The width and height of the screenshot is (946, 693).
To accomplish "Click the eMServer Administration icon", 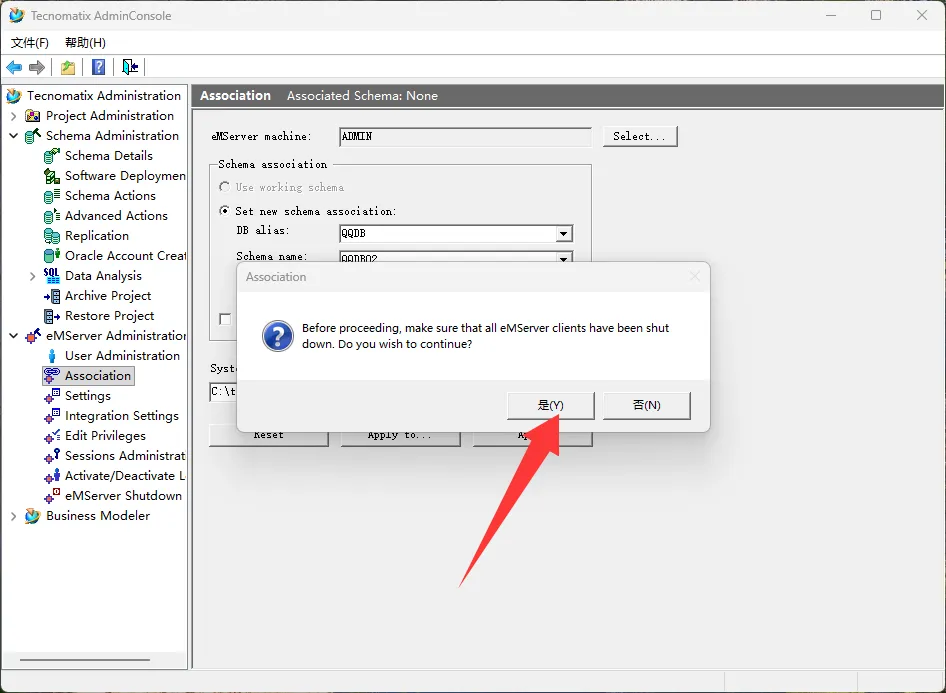I will [x=33, y=336].
